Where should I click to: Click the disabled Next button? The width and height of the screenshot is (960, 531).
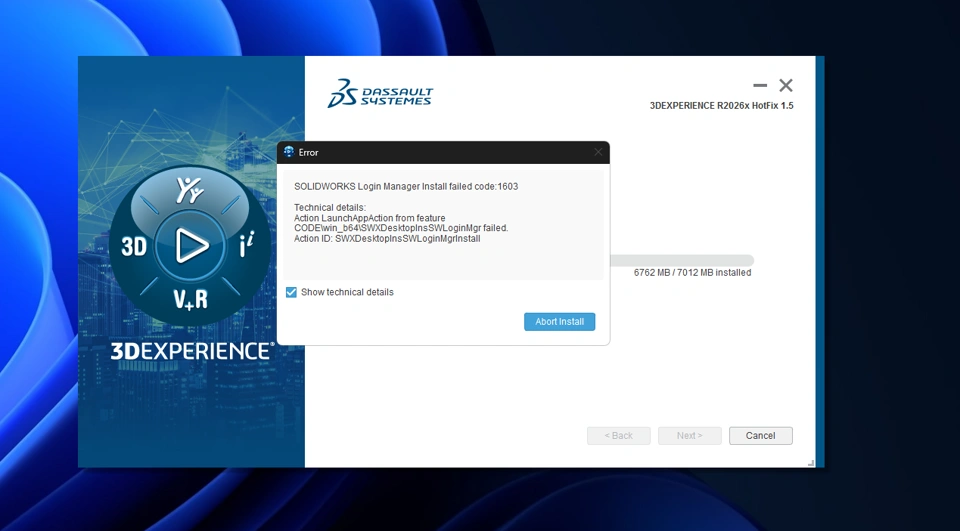(689, 435)
